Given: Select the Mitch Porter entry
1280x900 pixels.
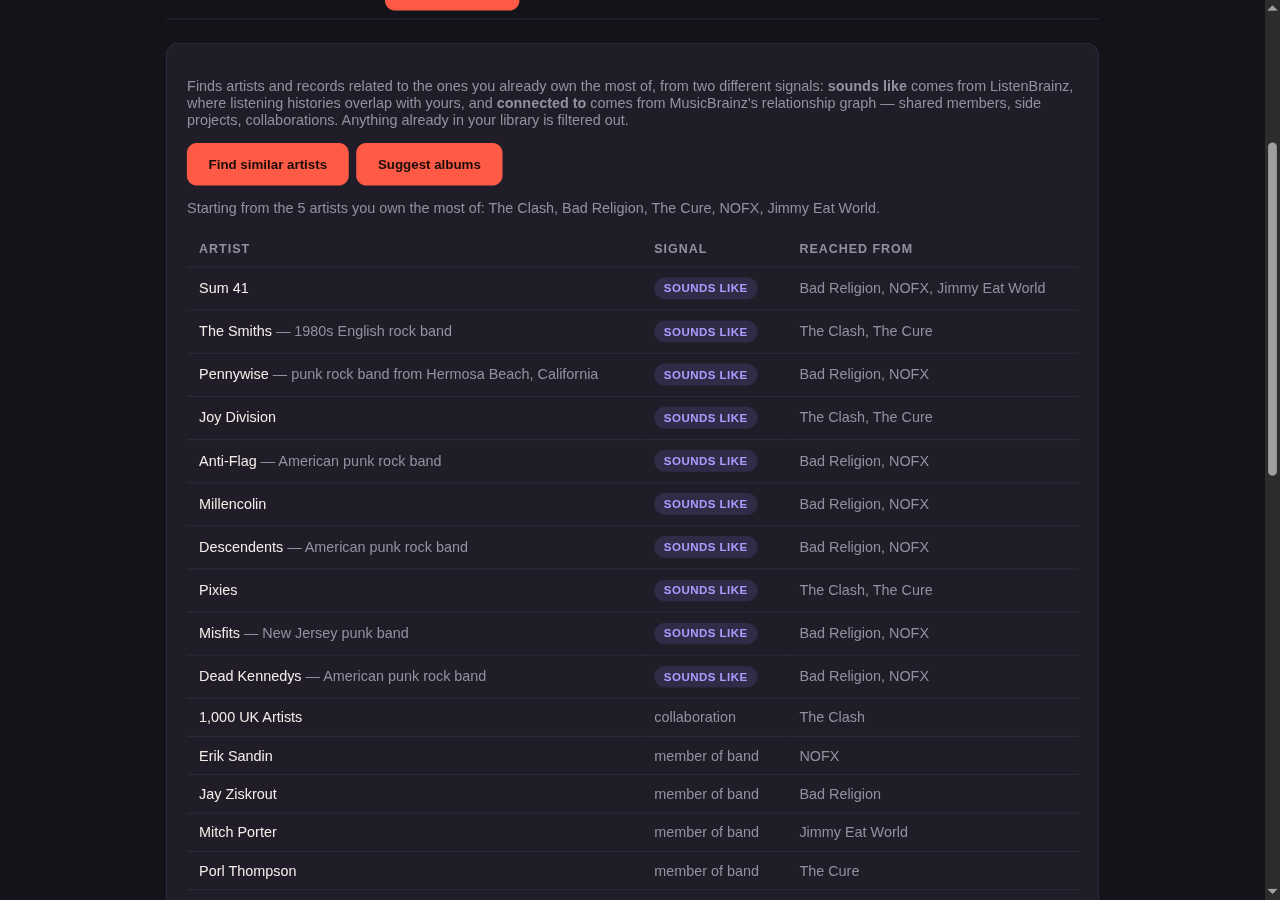Looking at the screenshot, I should coord(238,832).
